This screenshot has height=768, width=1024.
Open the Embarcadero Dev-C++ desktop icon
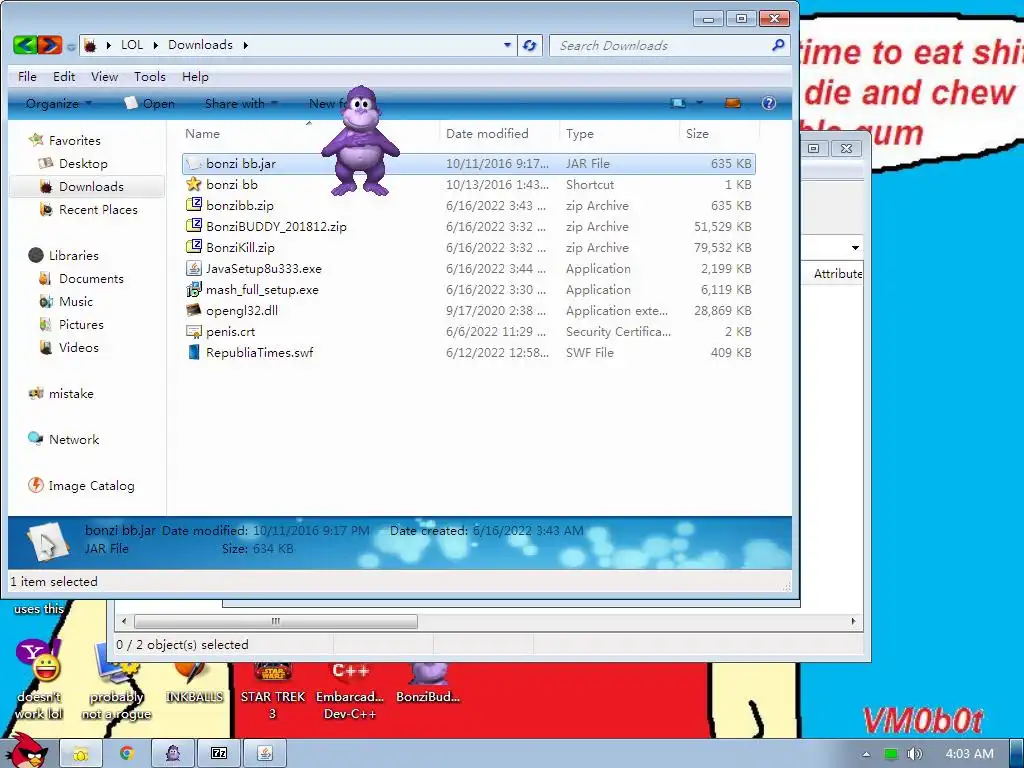tap(350, 691)
